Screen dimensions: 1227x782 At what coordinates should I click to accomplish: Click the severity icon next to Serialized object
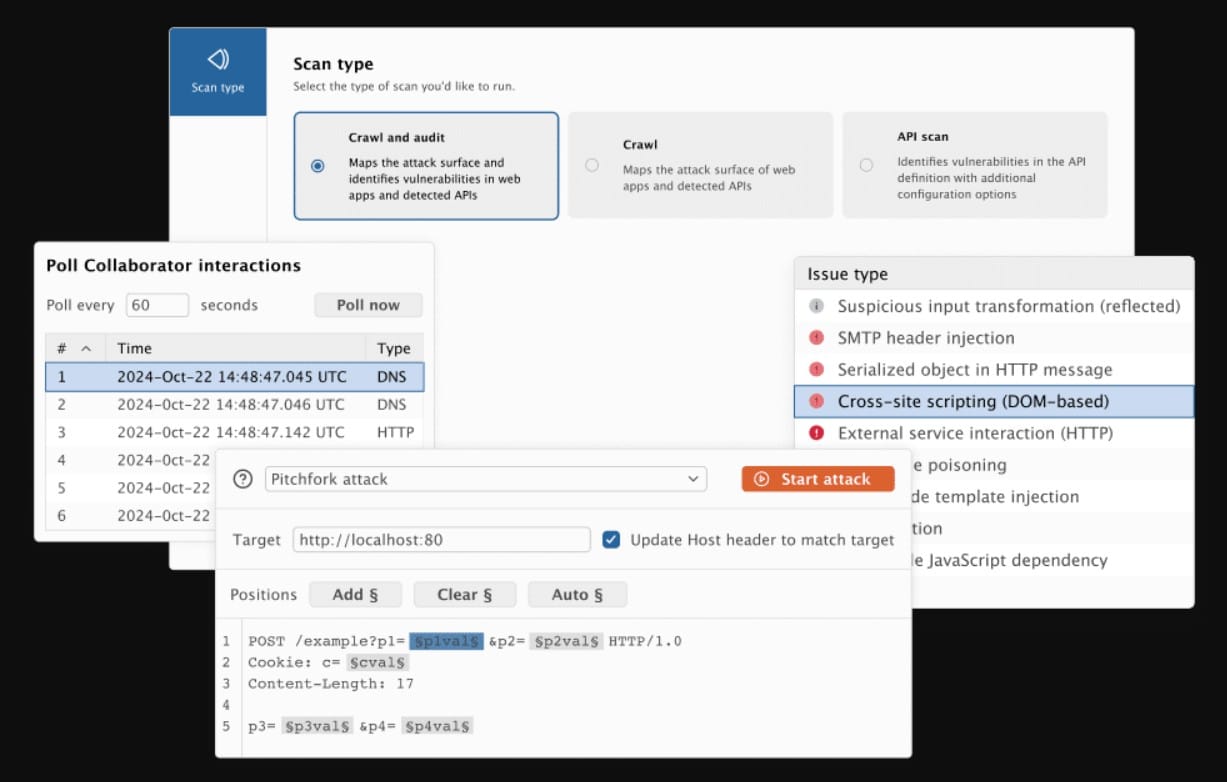816,370
